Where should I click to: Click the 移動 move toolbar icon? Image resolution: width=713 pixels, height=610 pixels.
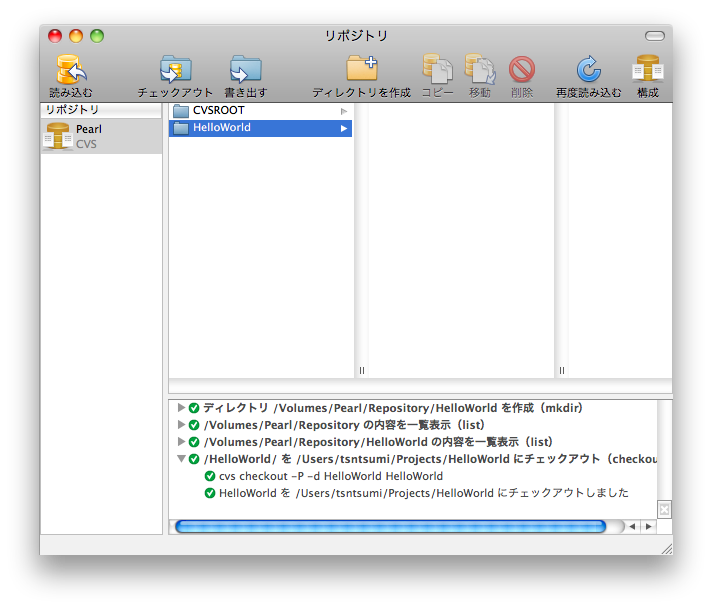[x=480, y=70]
